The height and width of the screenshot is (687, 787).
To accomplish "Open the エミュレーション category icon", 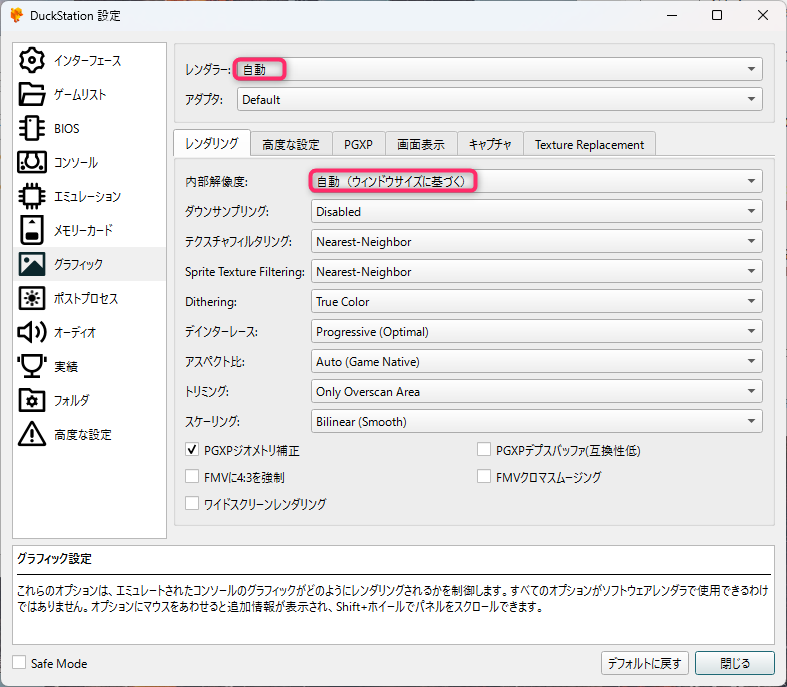I will point(32,196).
